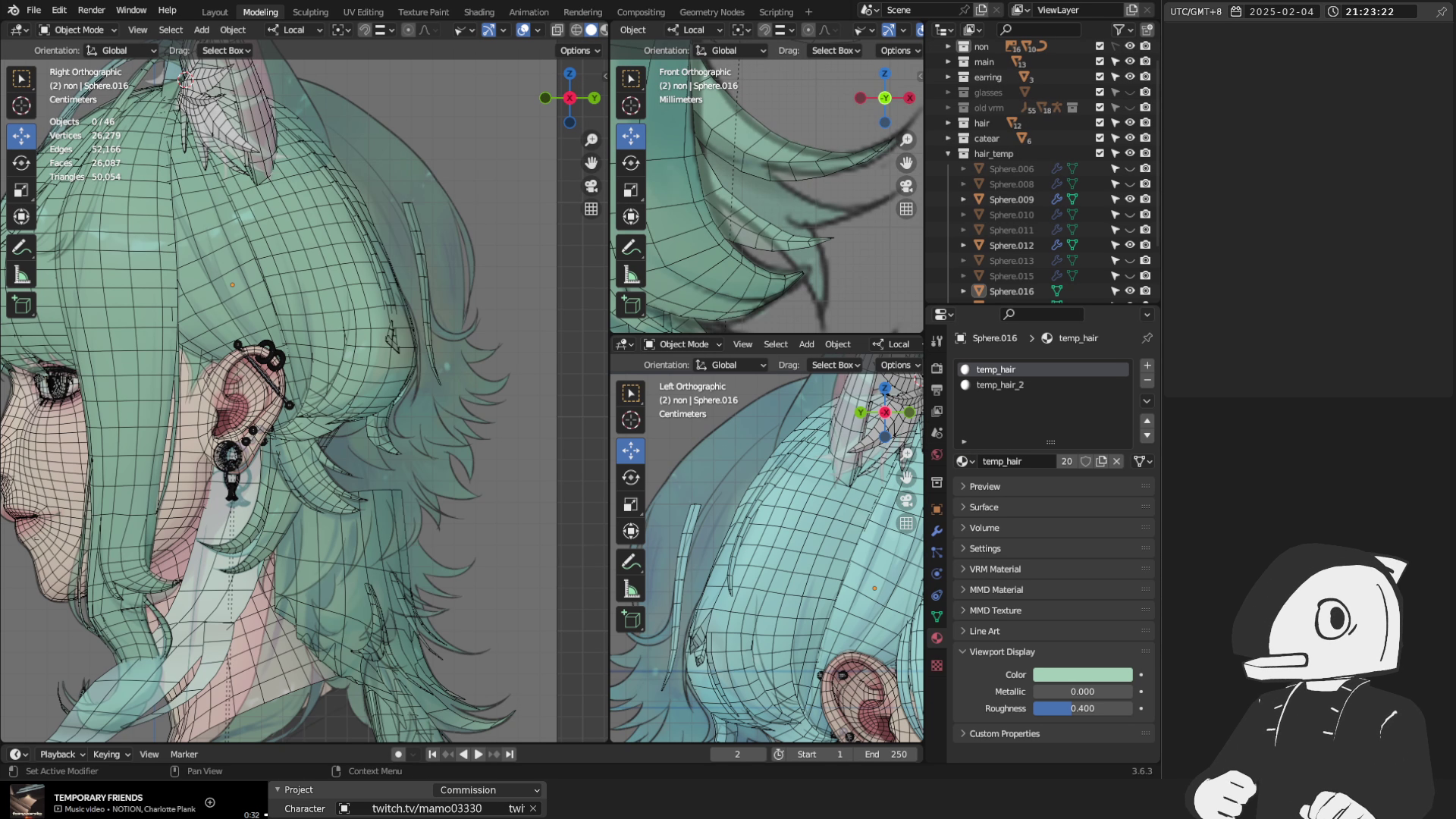This screenshot has height=819, width=1456.
Task: Toggle render visibility of earring collection
Action: point(1145,77)
